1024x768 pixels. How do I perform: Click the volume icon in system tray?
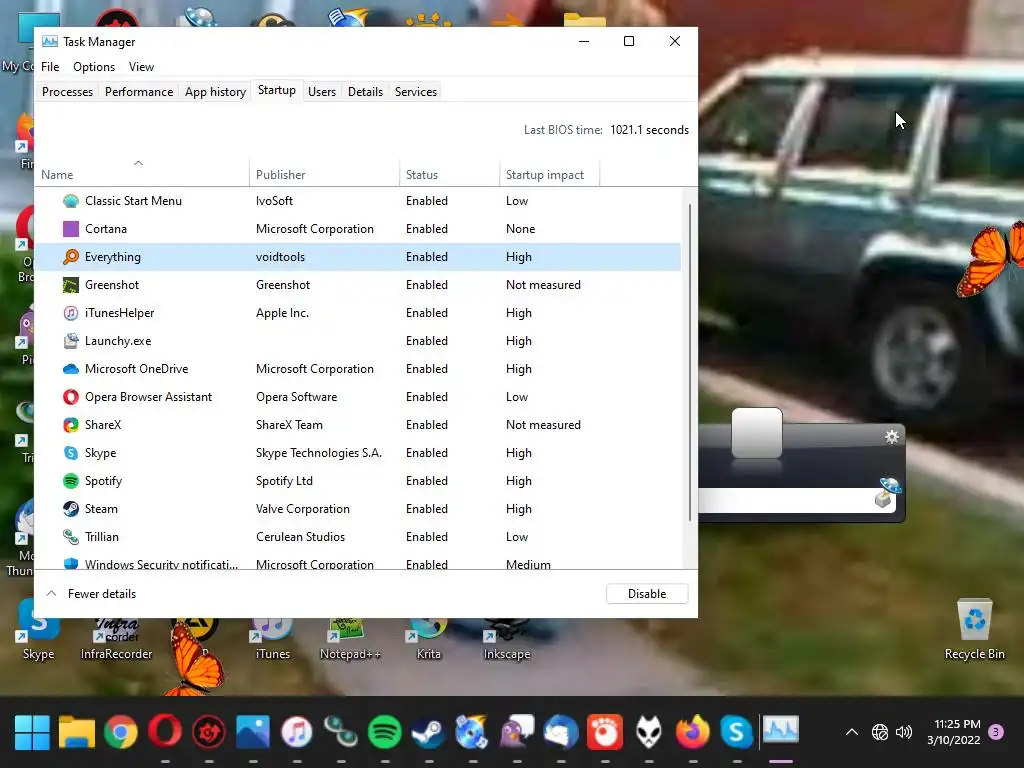pos(904,732)
